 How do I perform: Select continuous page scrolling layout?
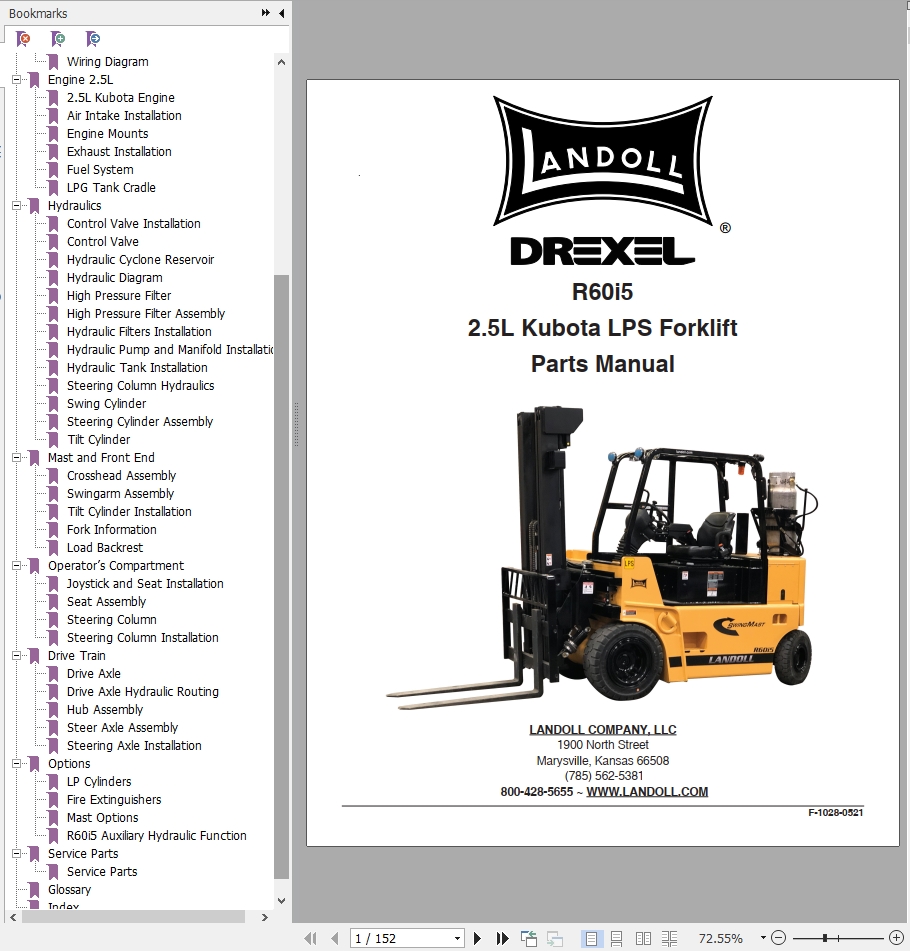coord(616,938)
